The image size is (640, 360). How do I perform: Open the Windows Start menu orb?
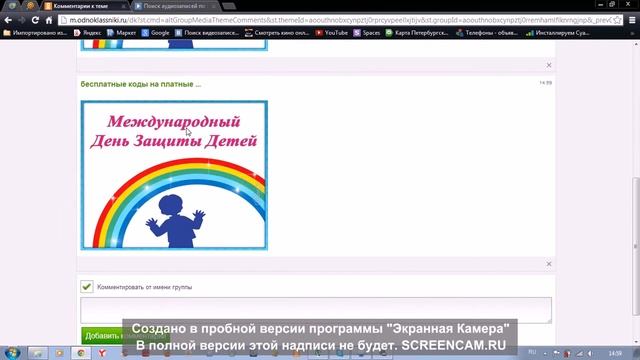(x=12, y=353)
